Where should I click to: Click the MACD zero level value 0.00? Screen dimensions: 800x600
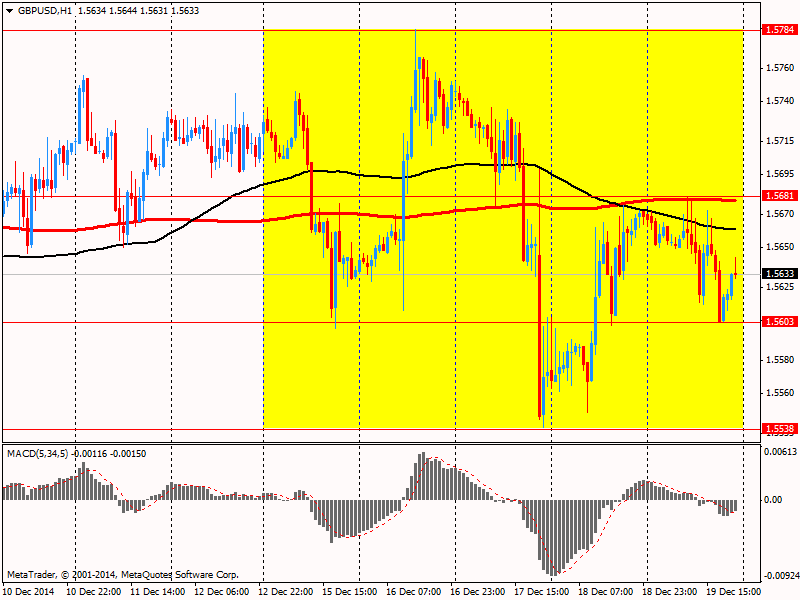point(773,499)
